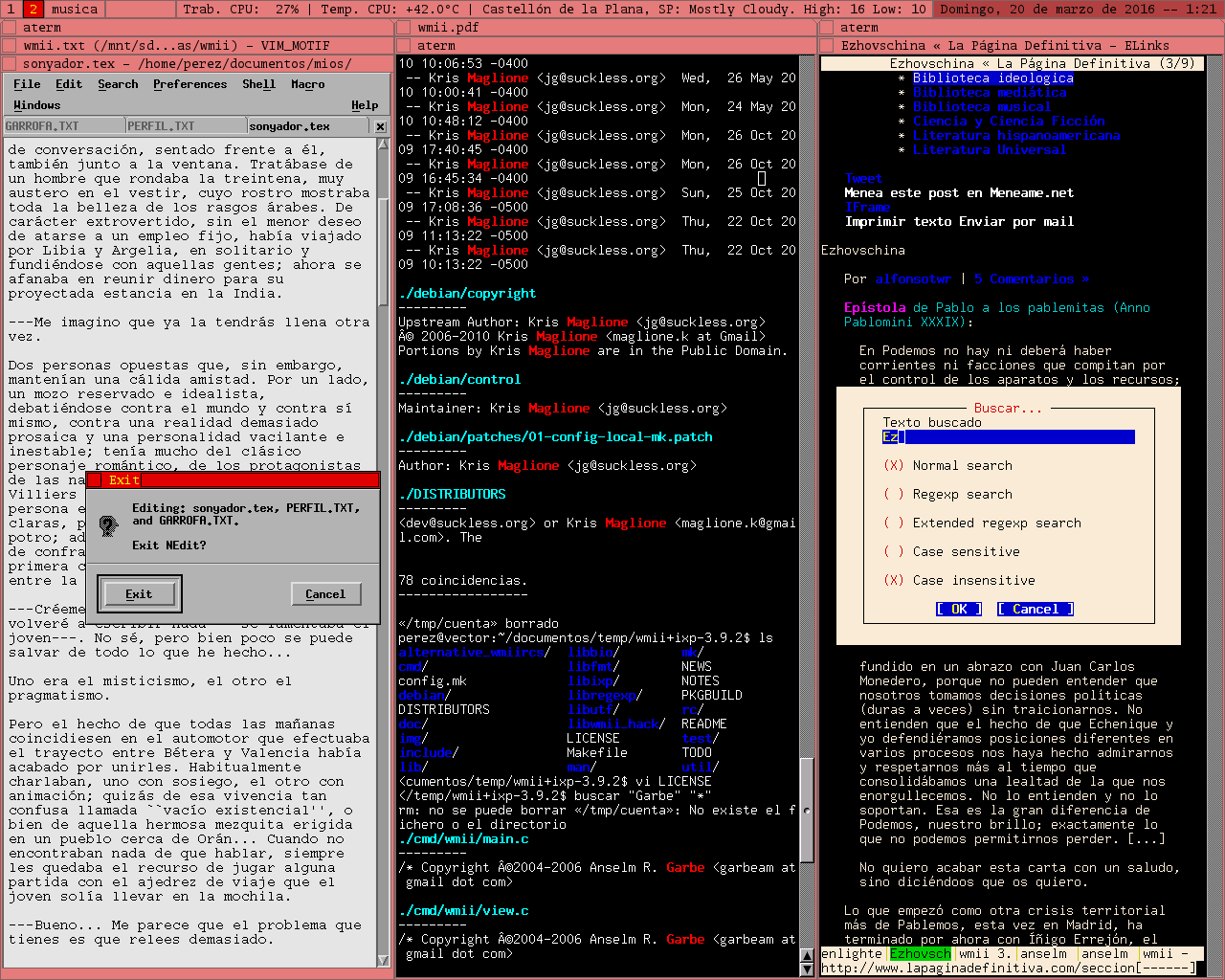Click title box of the sonyador.tex window
Screen dimensions: 1225x980
coord(9,63)
